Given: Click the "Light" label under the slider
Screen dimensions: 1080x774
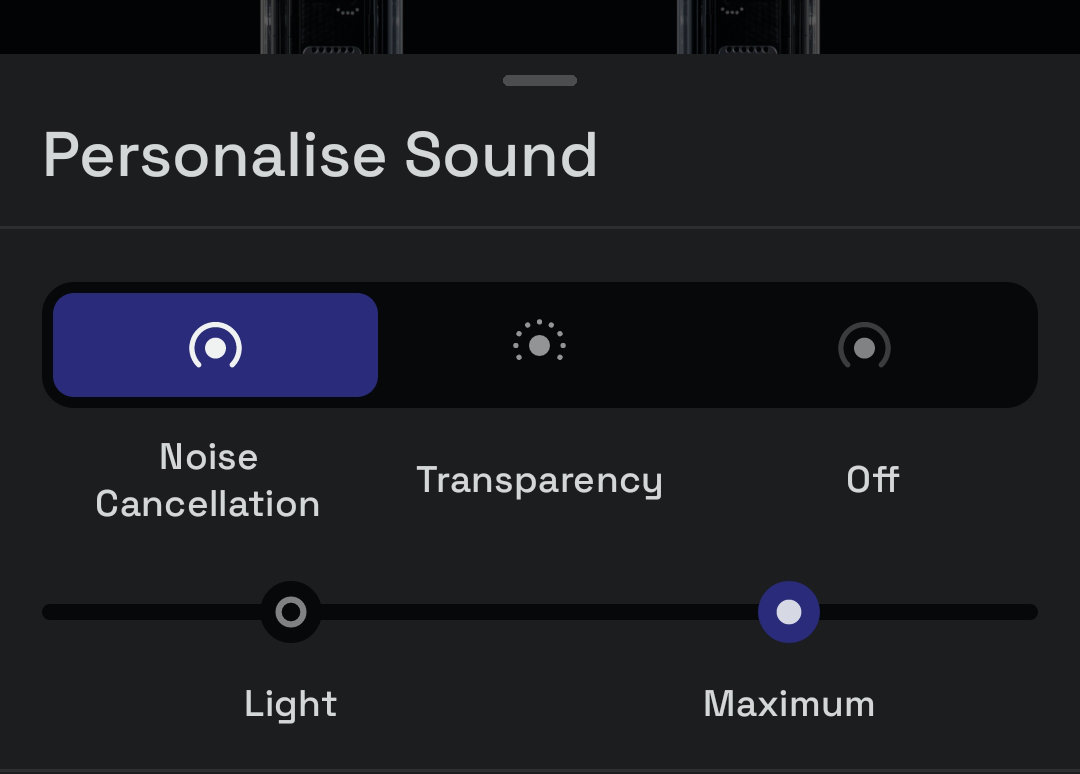Looking at the screenshot, I should click(291, 704).
